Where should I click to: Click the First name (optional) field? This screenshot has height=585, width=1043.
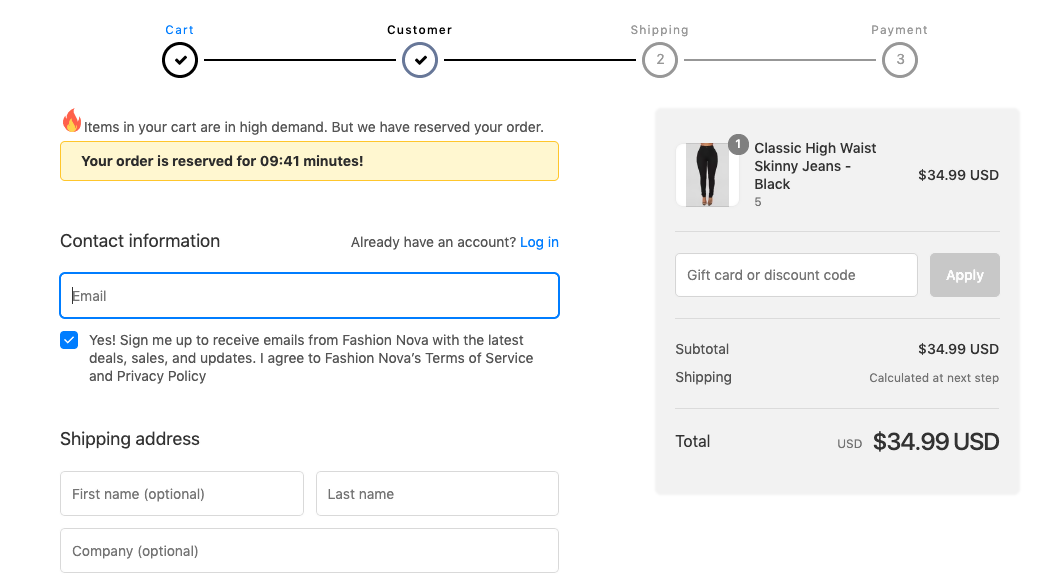tap(182, 494)
